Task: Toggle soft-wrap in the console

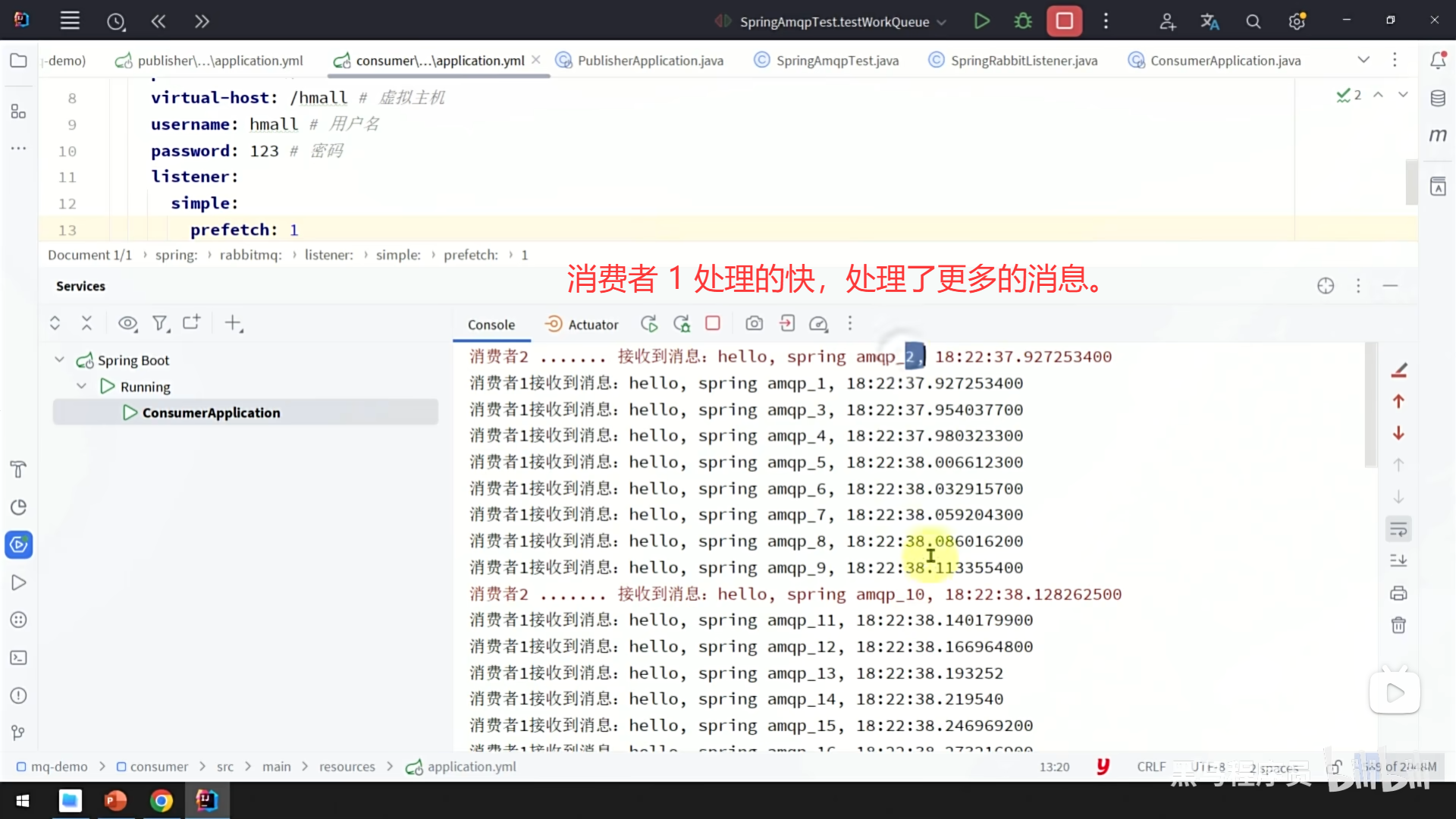Action: pos(1398,529)
